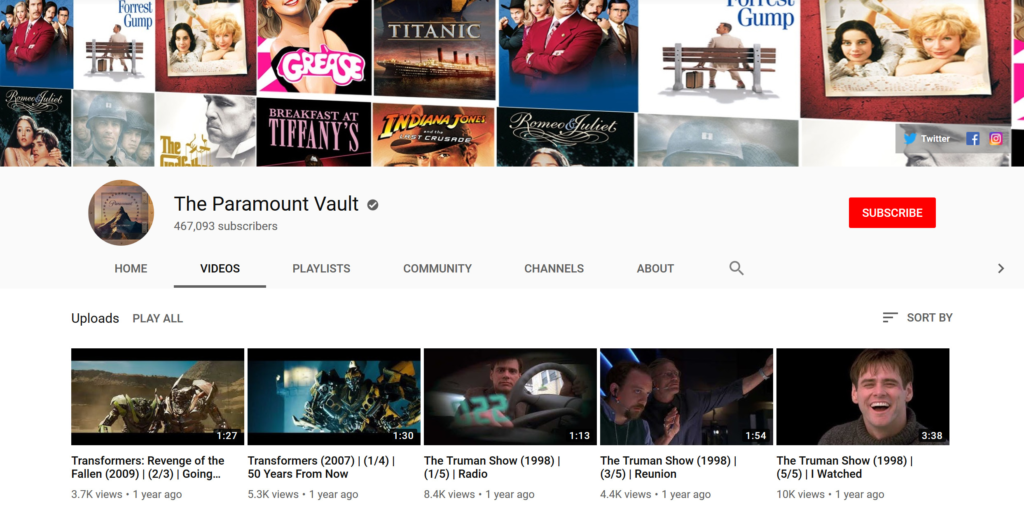Open title Transformers: Revenge of the Fallen (2009)
This screenshot has width=1024, height=512.
[x=148, y=468]
